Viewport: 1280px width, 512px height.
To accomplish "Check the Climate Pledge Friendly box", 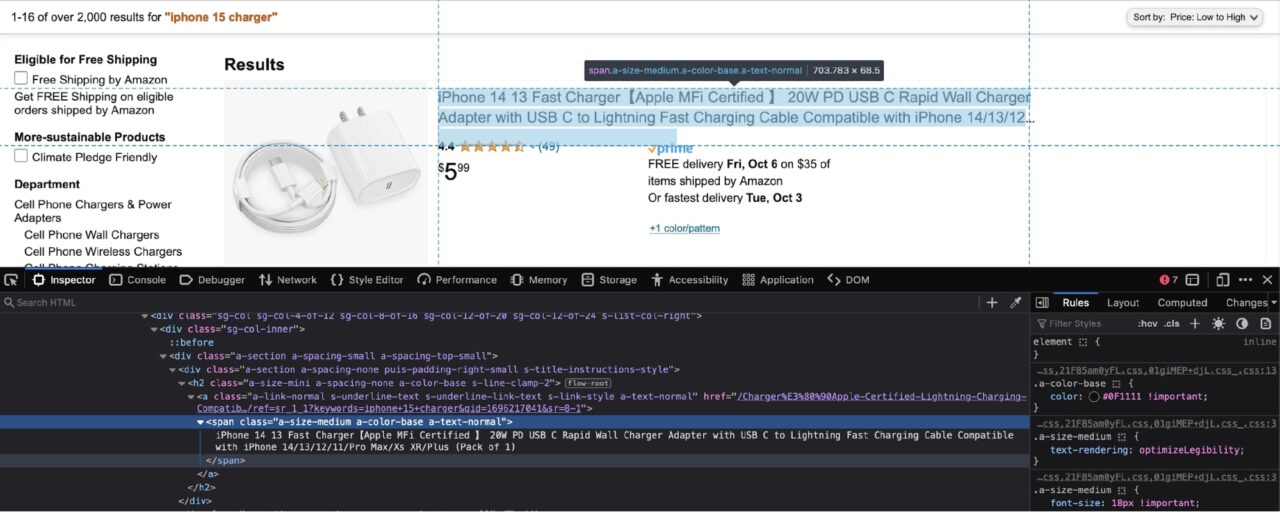I will point(21,156).
